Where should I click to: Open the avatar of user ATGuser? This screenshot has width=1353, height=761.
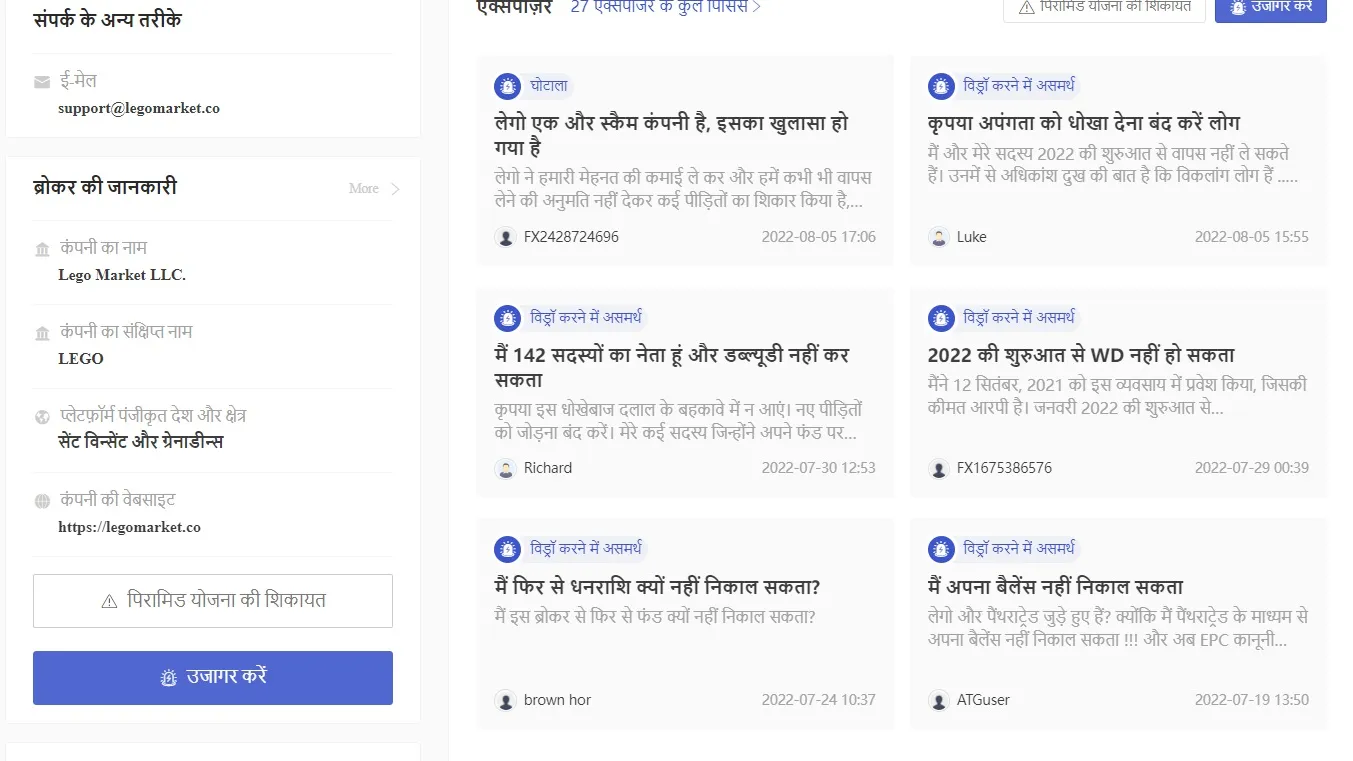pos(938,700)
